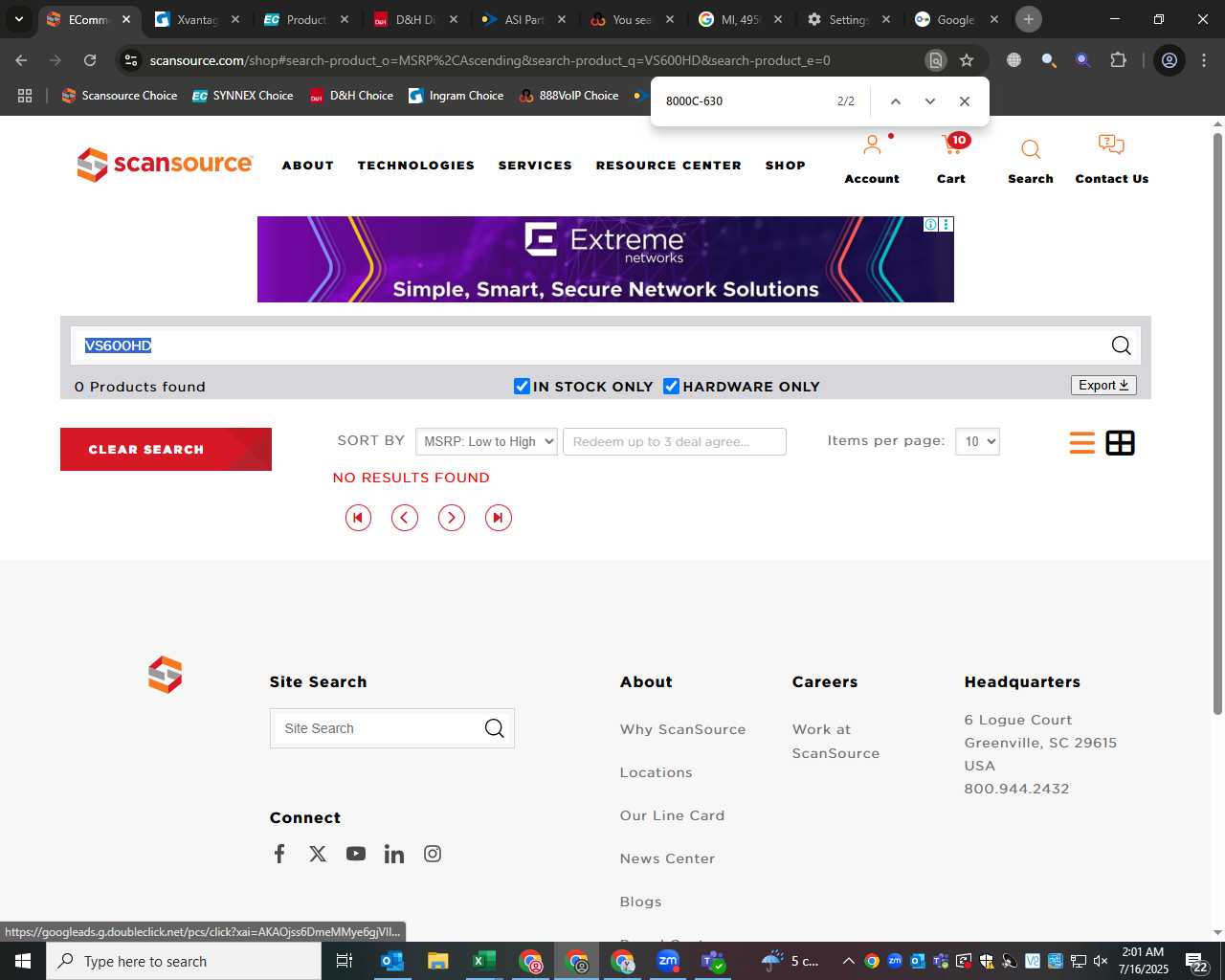This screenshot has width=1225, height=980.
Task: Switch to the Settings browser tab
Action: (x=848, y=19)
